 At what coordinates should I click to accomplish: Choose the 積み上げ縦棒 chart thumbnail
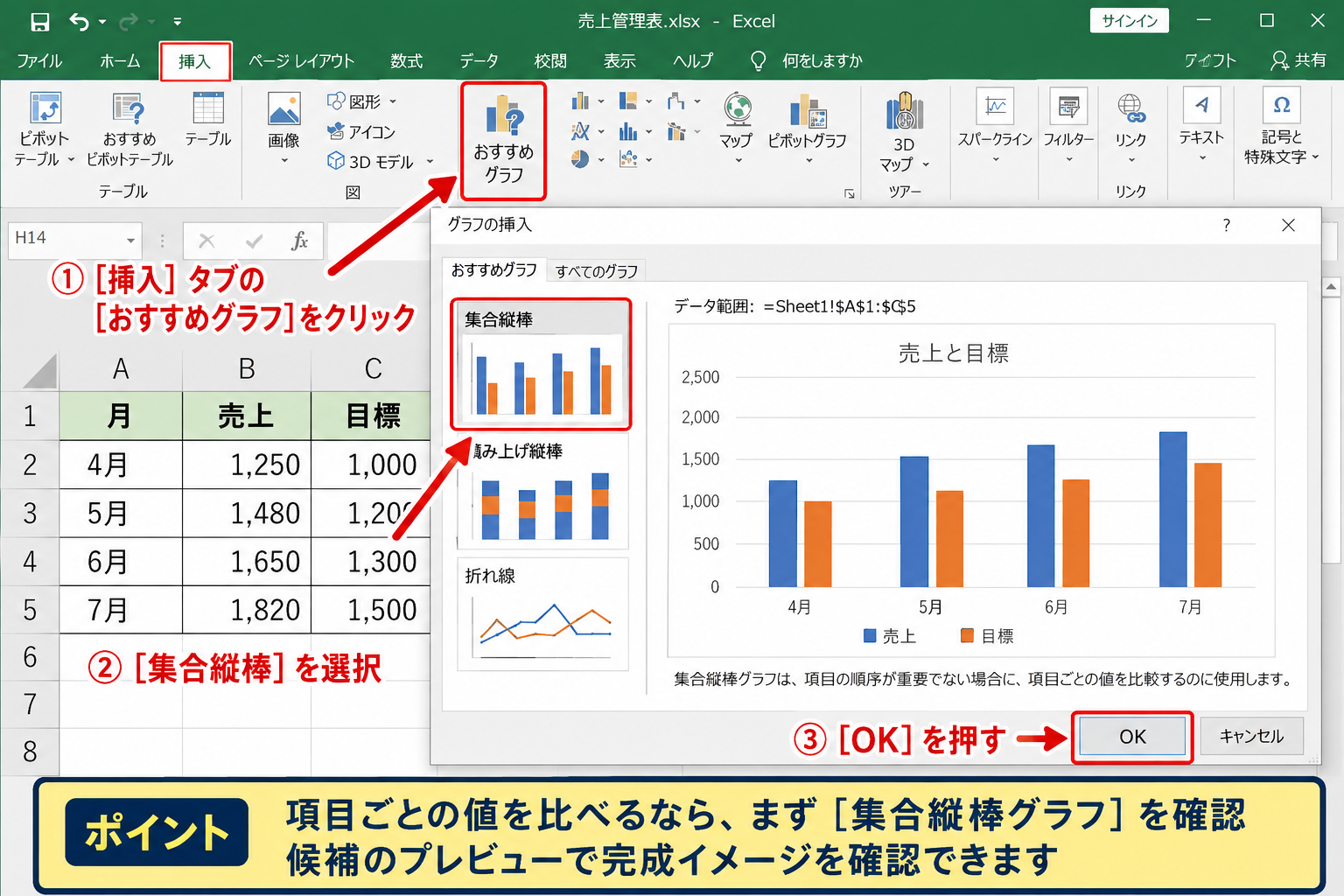[542, 491]
